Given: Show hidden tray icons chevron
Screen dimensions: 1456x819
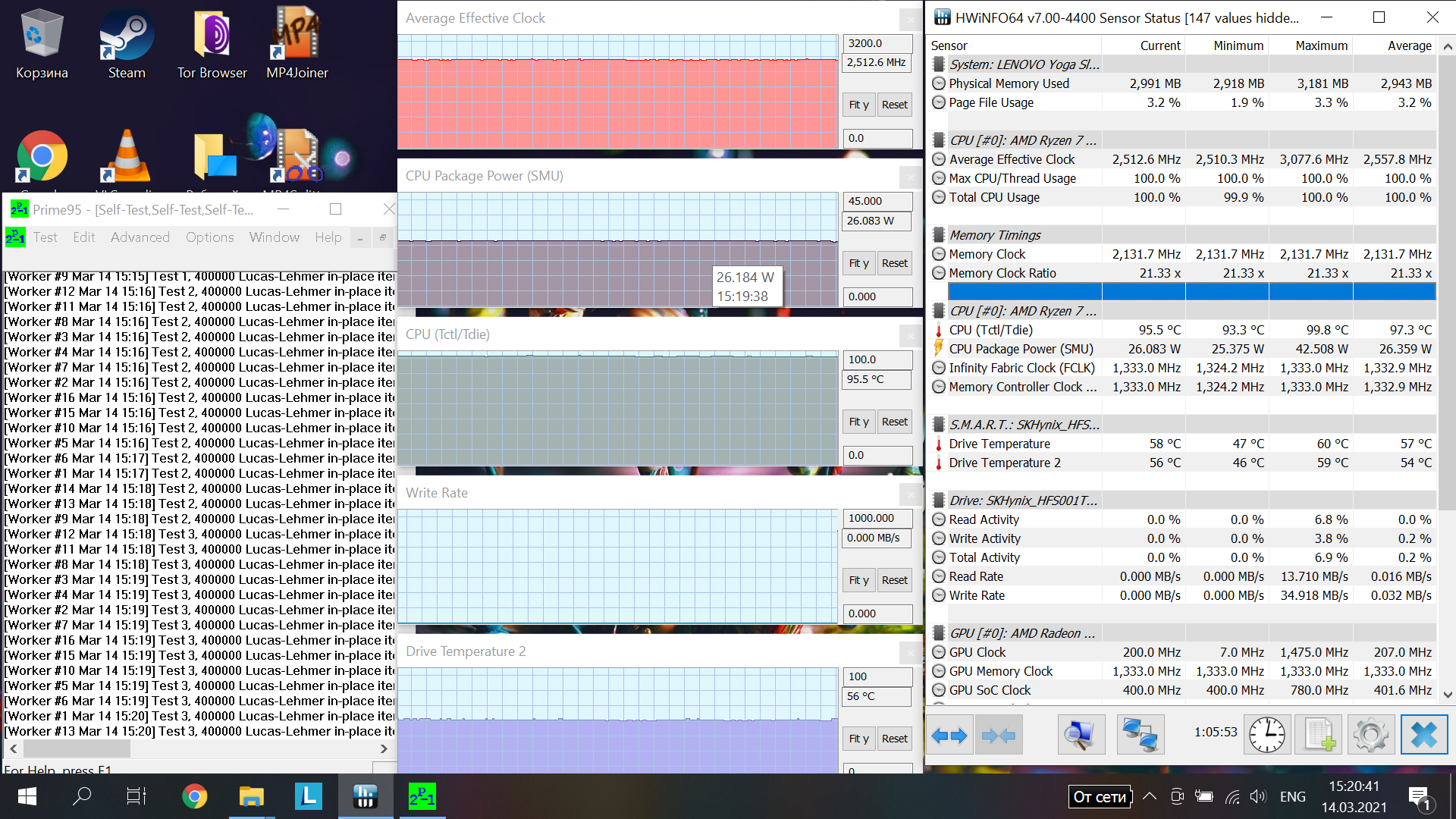Looking at the screenshot, I should 1150,796.
